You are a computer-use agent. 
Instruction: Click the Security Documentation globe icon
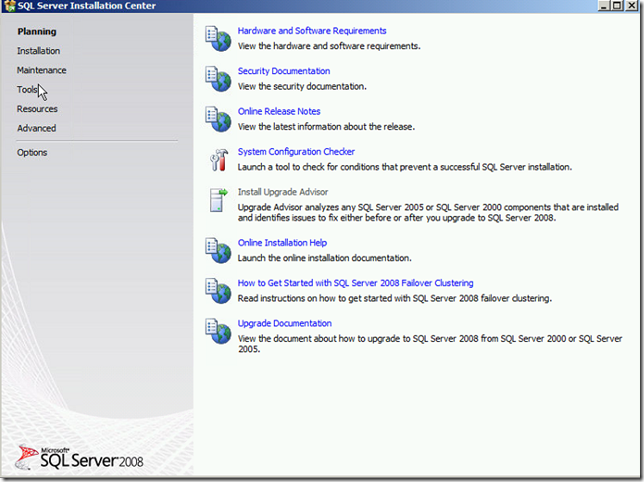point(218,79)
